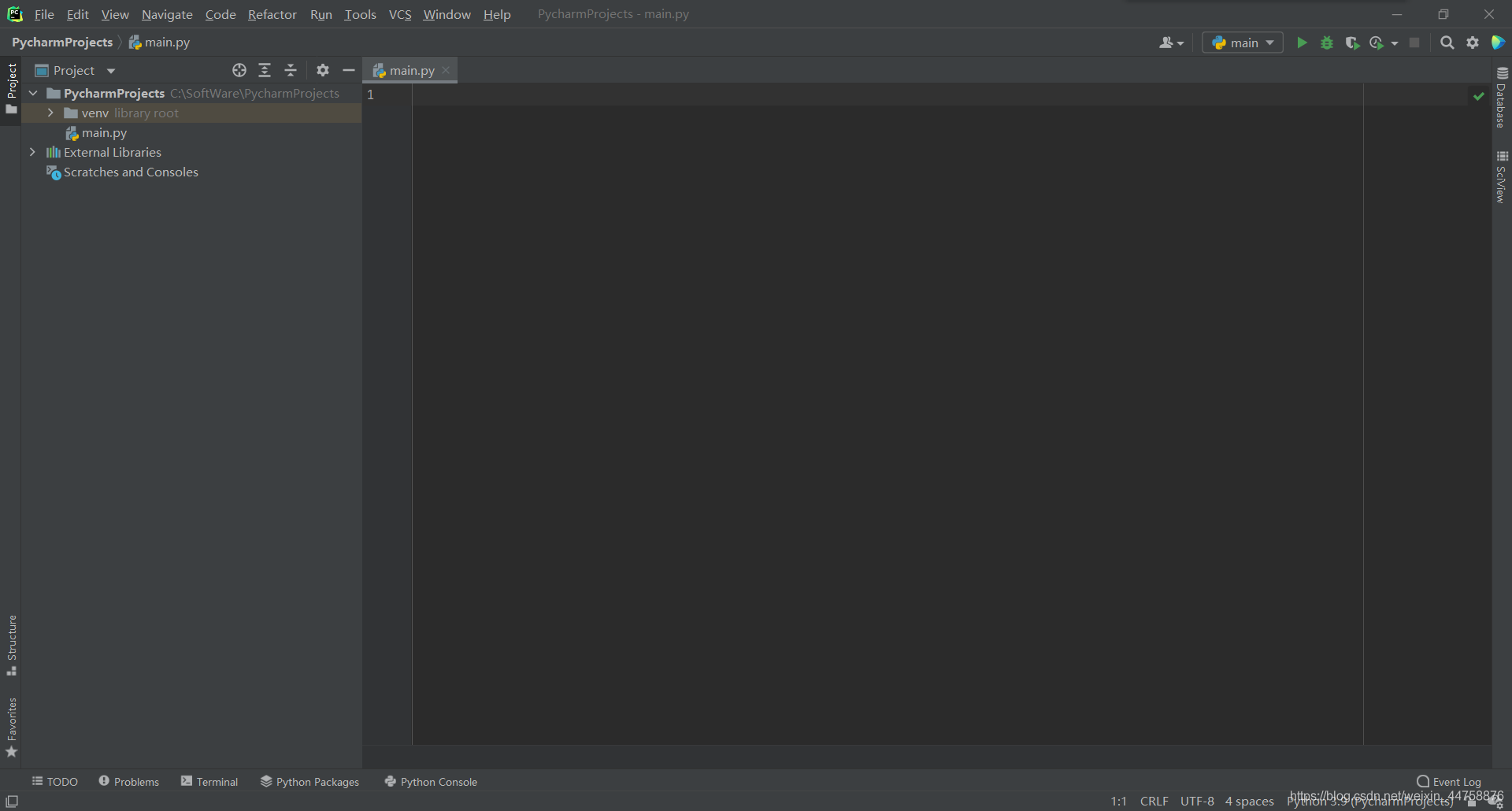Viewport: 1512px width, 811px height.
Task: Open the Refactor menu
Action: (x=272, y=14)
